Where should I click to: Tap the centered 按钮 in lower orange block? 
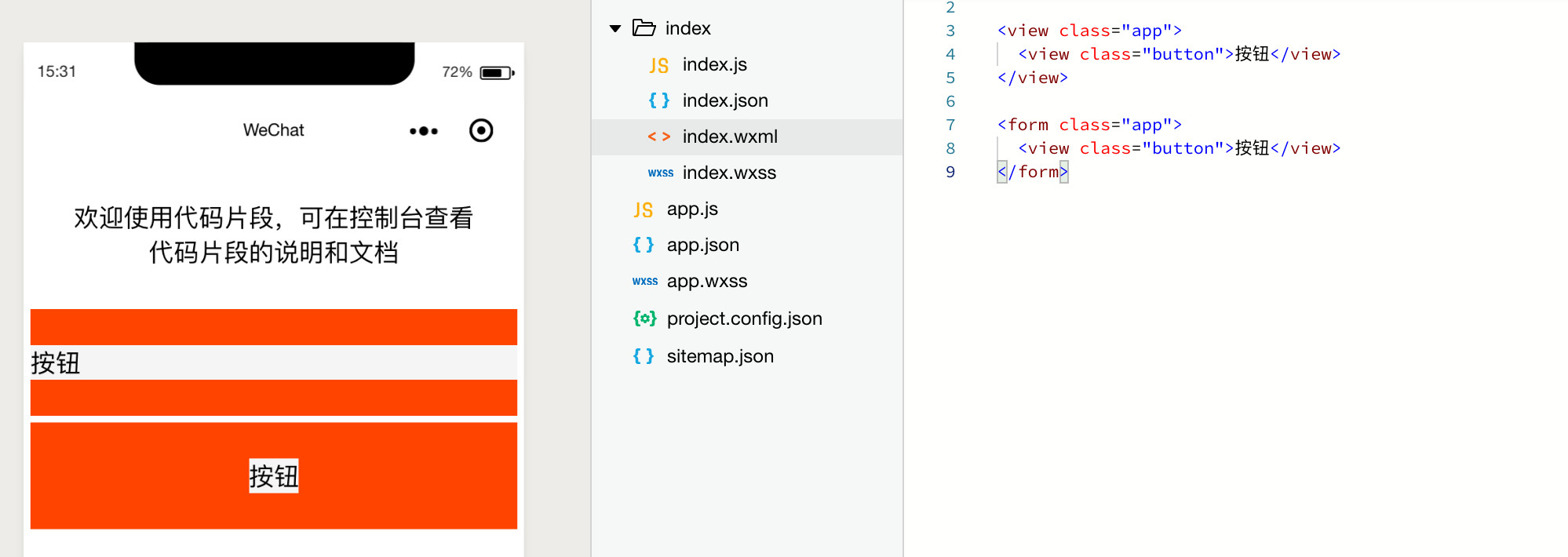(x=274, y=476)
